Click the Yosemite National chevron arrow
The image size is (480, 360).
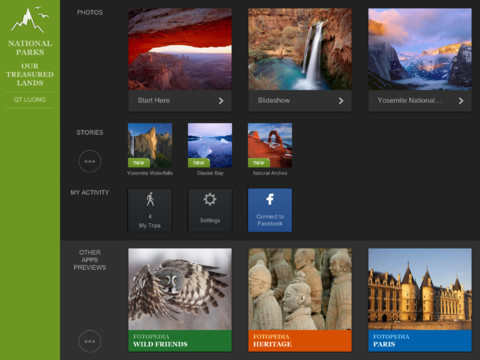[x=461, y=101]
